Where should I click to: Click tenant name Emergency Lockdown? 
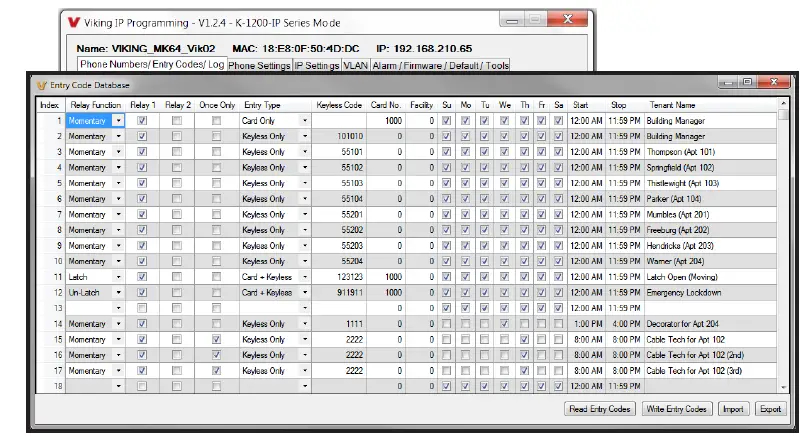point(684,293)
